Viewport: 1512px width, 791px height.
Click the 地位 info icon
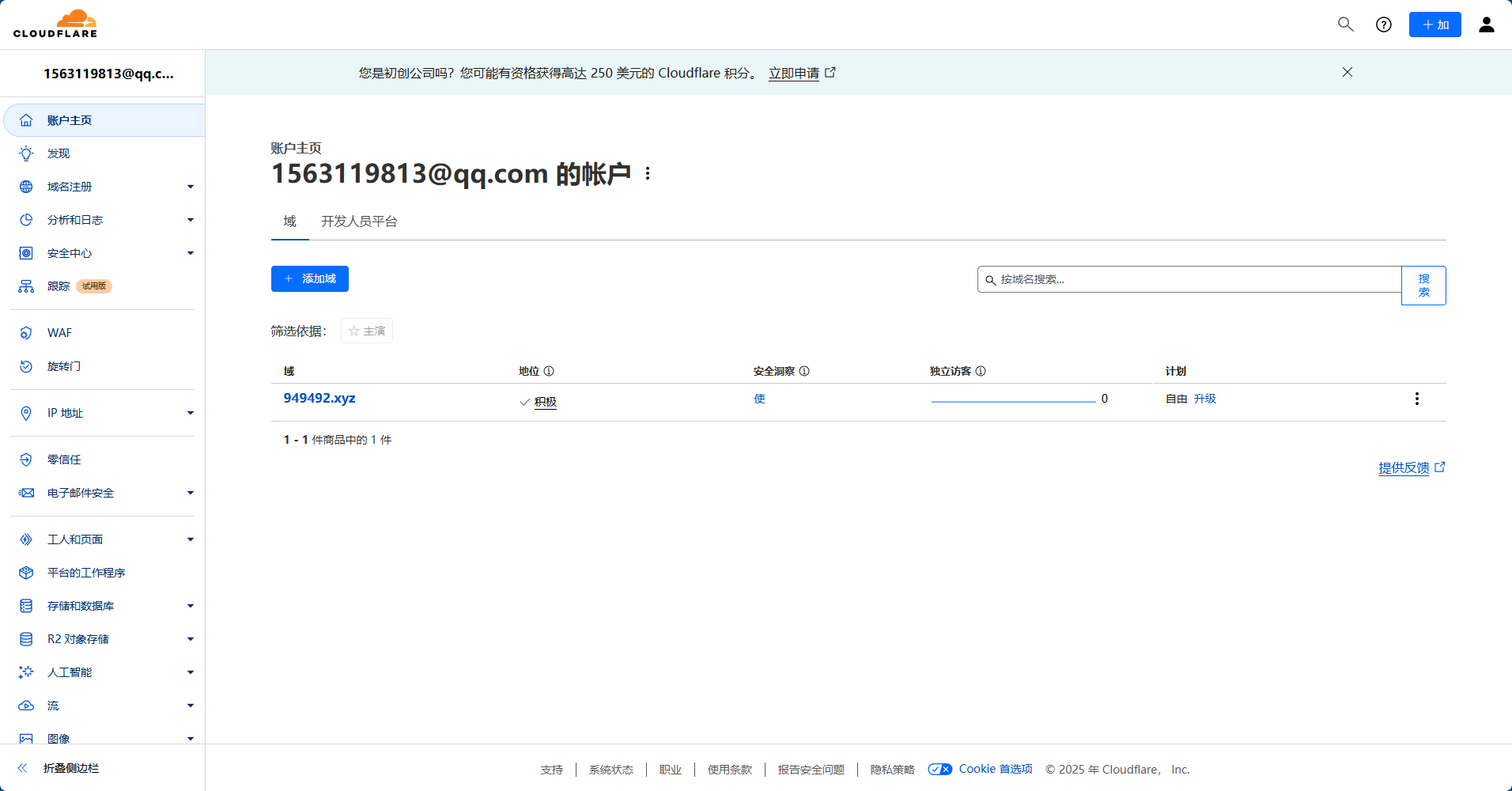[x=549, y=371]
